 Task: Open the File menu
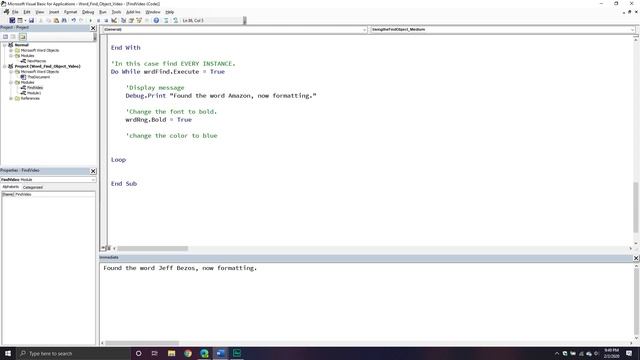[x=15, y=12]
